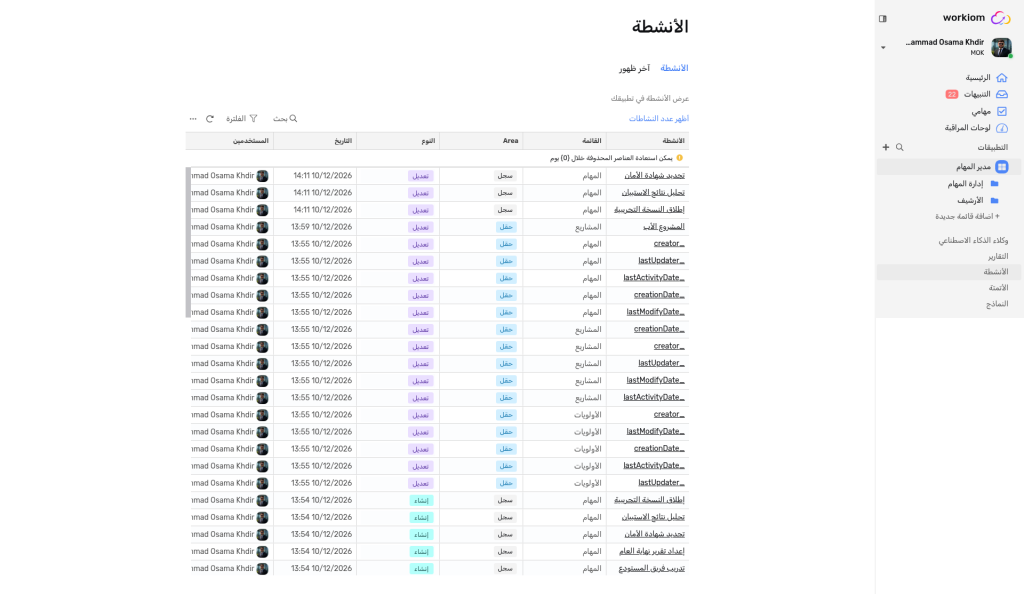1024x594 pixels.
Task: Switch to the آخر ظهور tab
Action: click(x=635, y=69)
